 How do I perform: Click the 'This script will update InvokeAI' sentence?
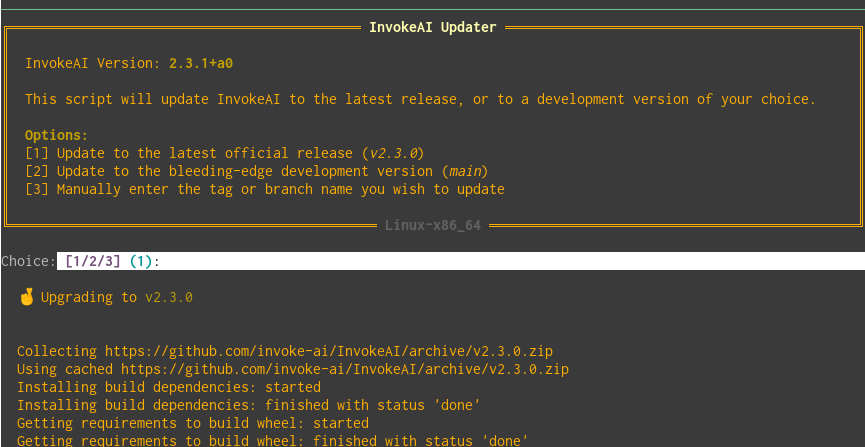[x=420, y=99]
